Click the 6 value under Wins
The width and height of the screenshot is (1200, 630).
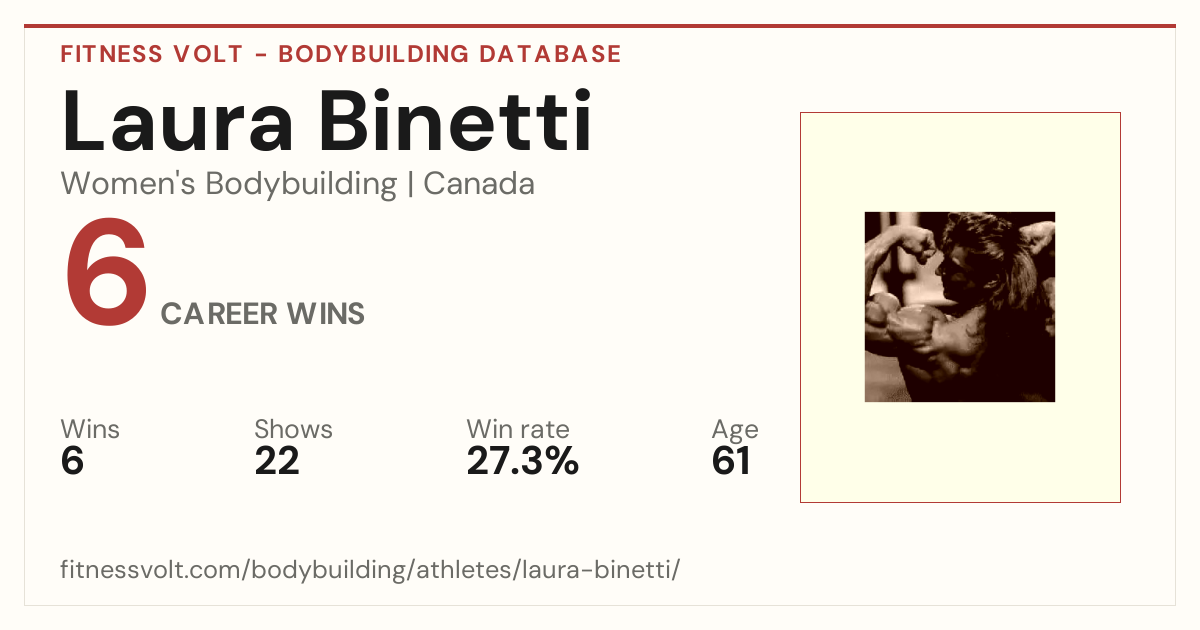coord(72,461)
